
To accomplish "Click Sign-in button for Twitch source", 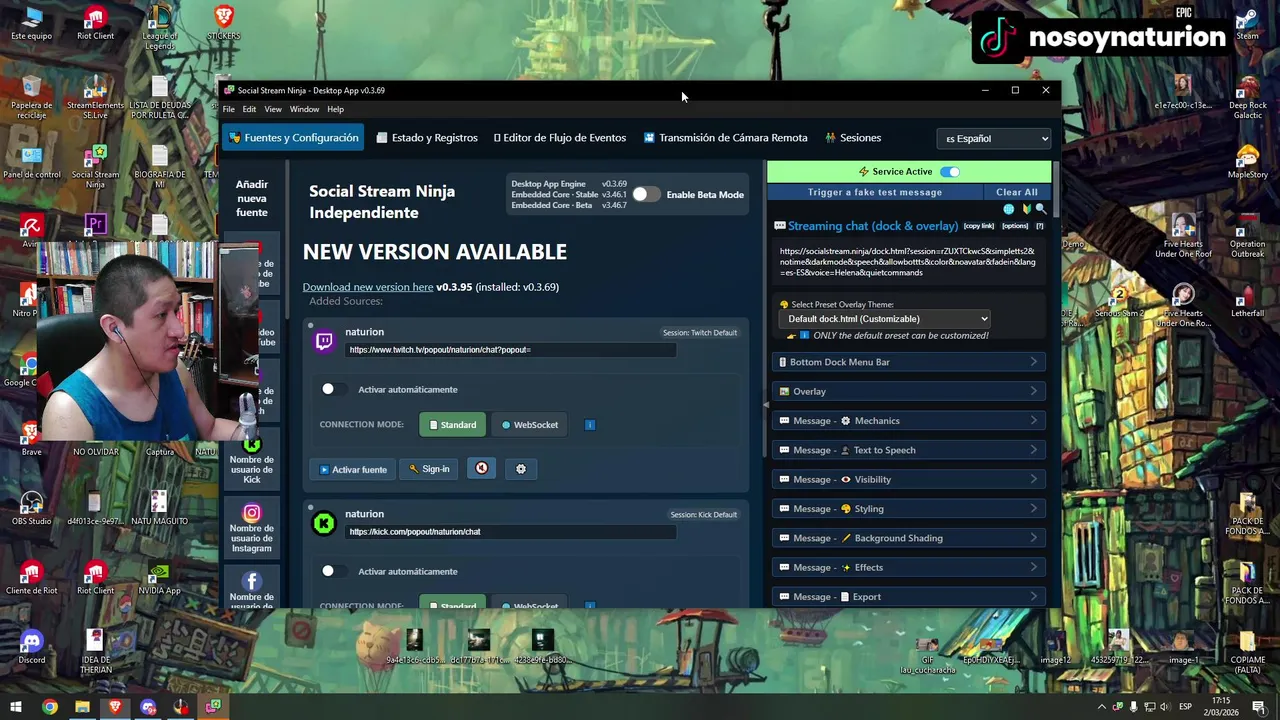I will point(429,469).
